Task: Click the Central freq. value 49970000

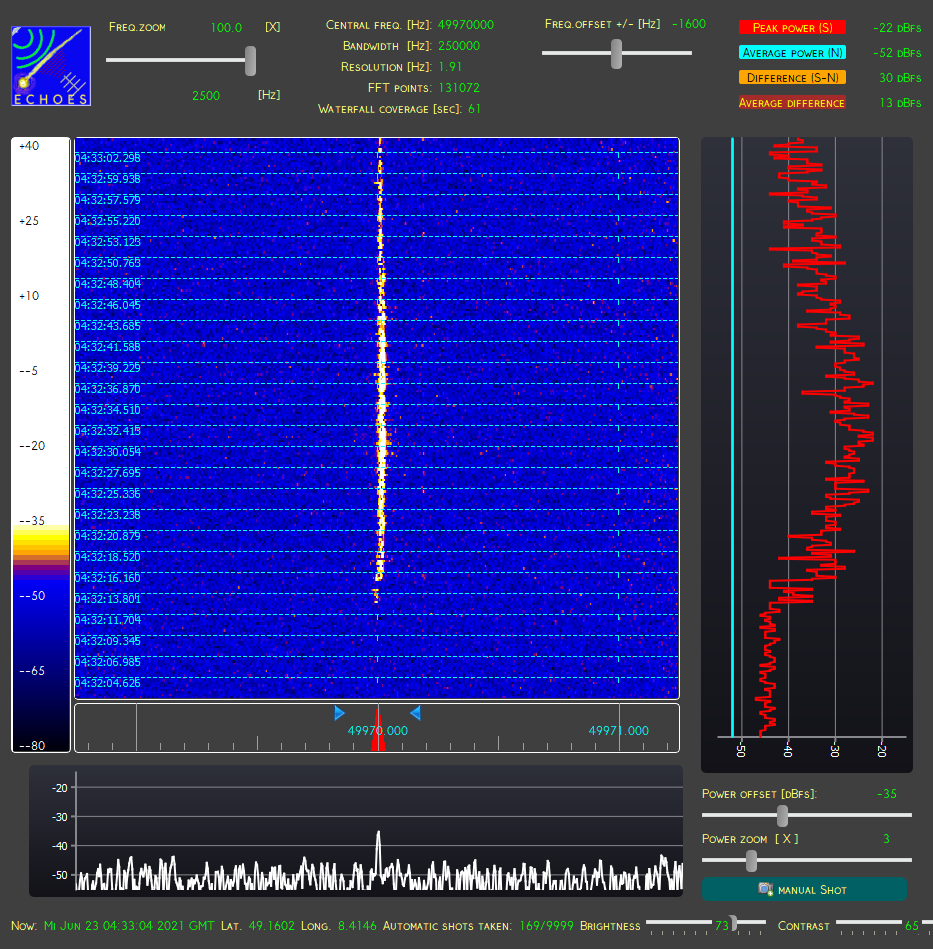Action: point(465,25)
